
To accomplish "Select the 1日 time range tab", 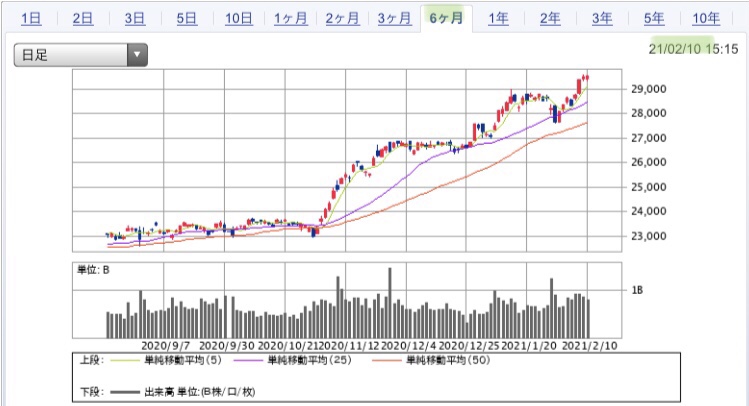I will [31, 19].
